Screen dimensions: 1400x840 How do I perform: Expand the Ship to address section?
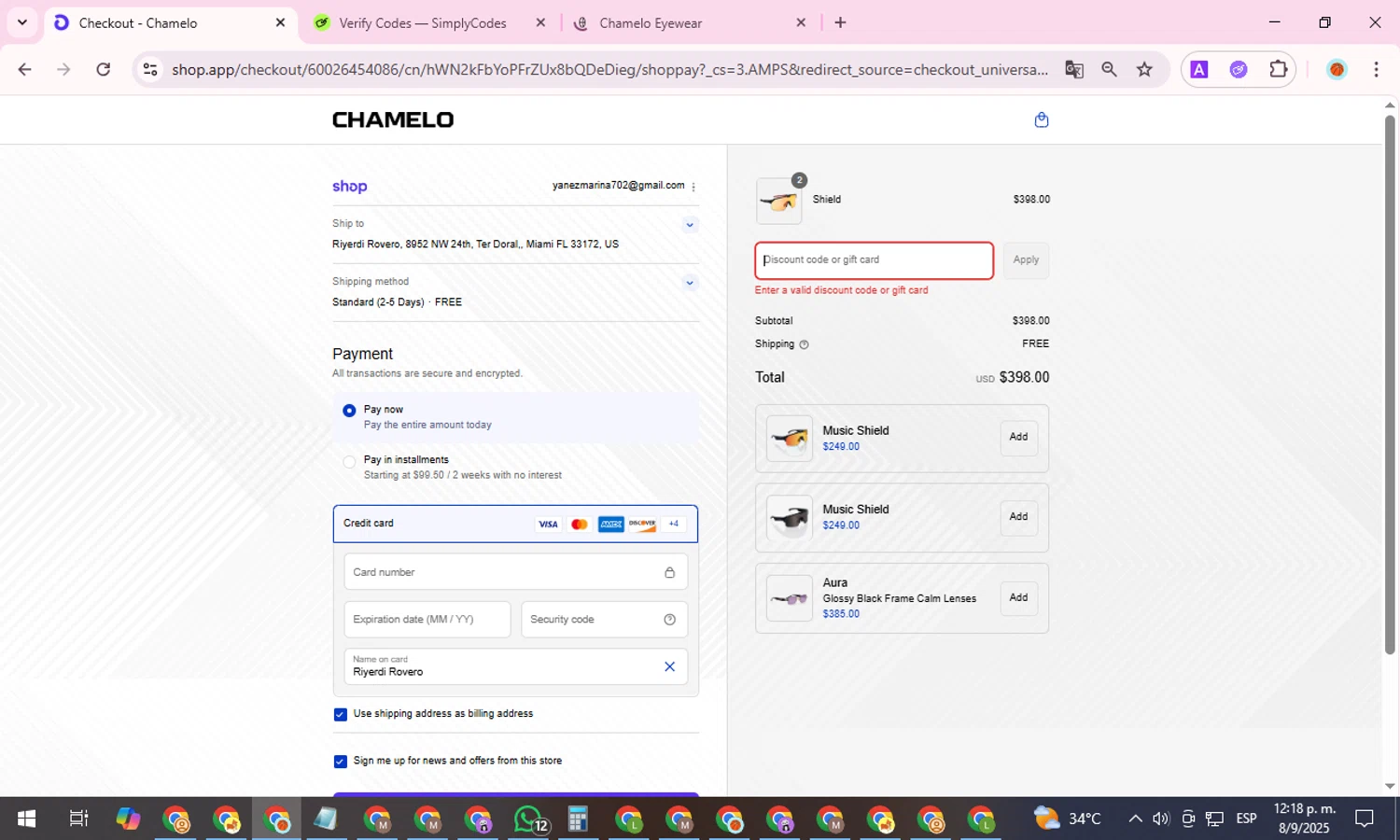click(690, 225)
